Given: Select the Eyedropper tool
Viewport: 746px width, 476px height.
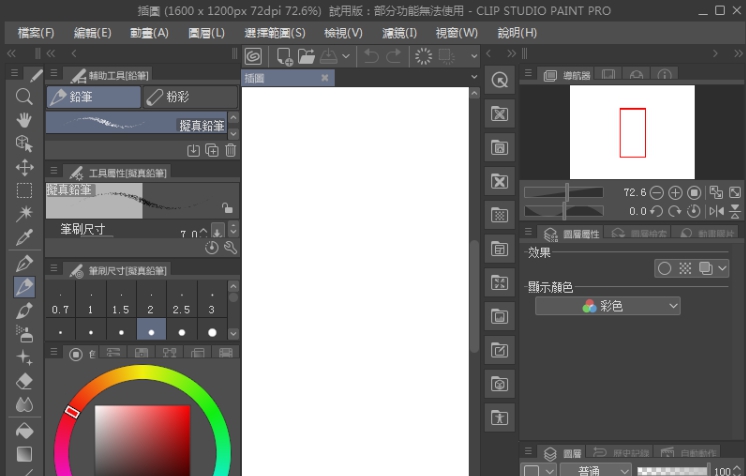Looking at the screenshot, I should pos(24,237).
